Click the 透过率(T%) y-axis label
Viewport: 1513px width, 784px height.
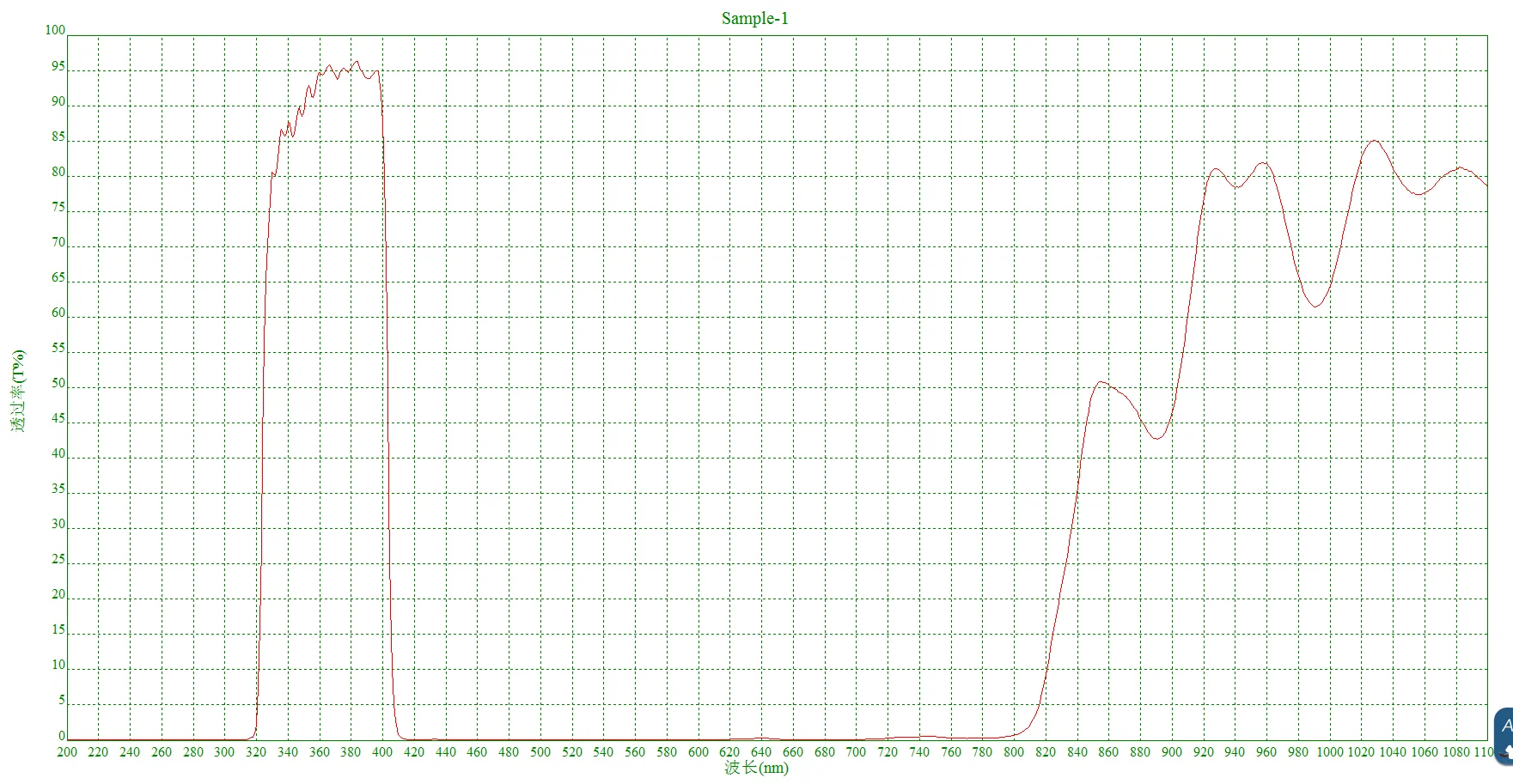pyautogui.click(x=19, y=391)
